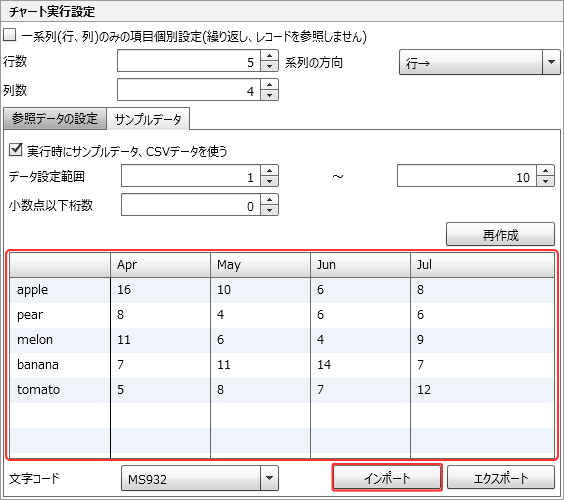Click pear's May cell value 4

pos(260,315)
